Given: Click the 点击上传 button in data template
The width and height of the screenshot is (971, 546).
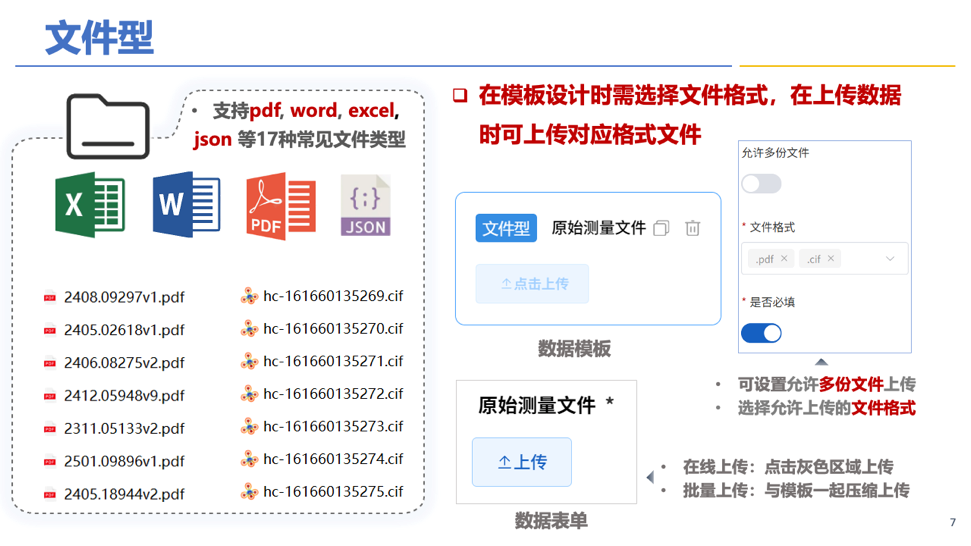Looking at the screenshot, I should point(532,284).
